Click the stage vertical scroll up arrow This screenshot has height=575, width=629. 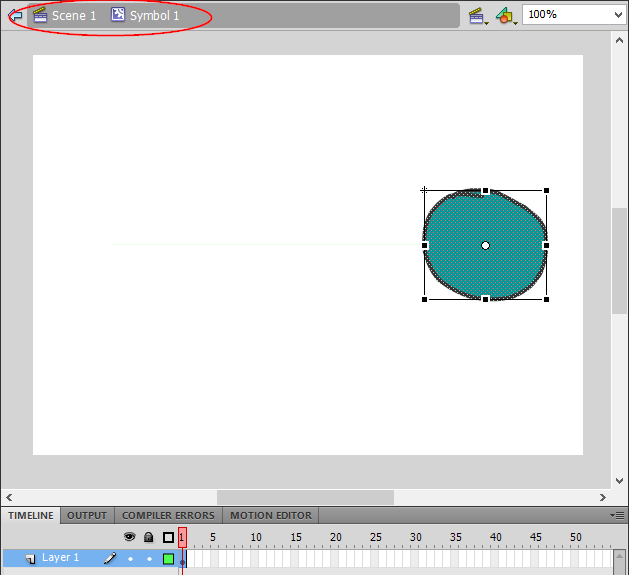pos(619,40)
